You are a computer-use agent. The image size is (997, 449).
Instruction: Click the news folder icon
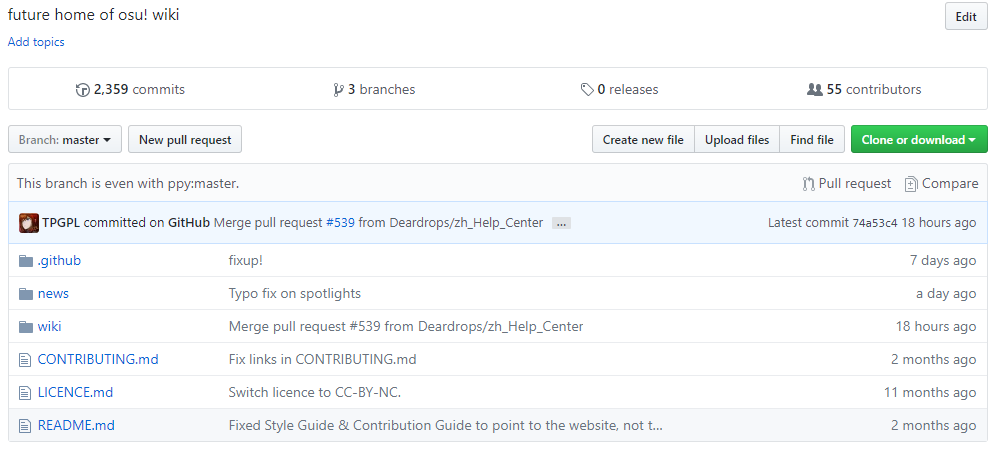point(25,294)
